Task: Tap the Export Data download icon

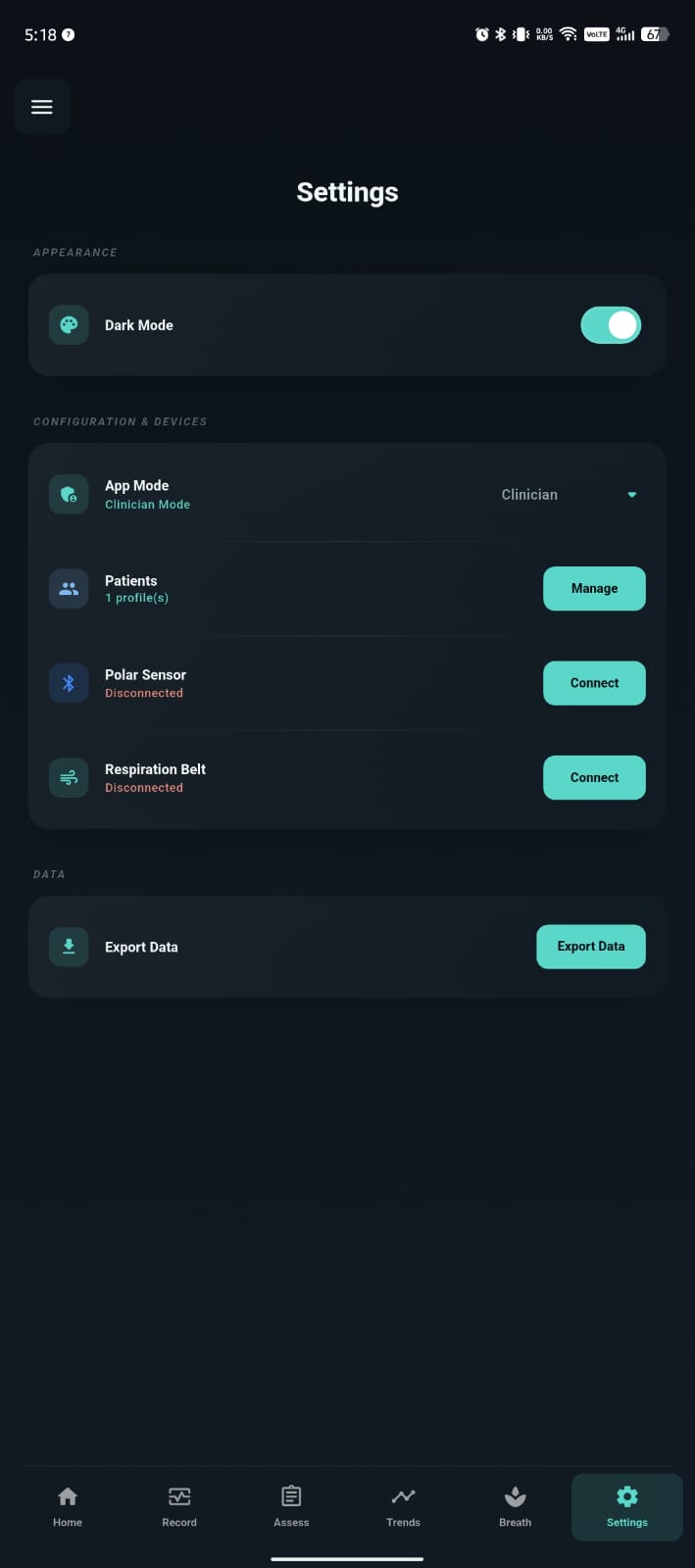Action: (69, 947)
